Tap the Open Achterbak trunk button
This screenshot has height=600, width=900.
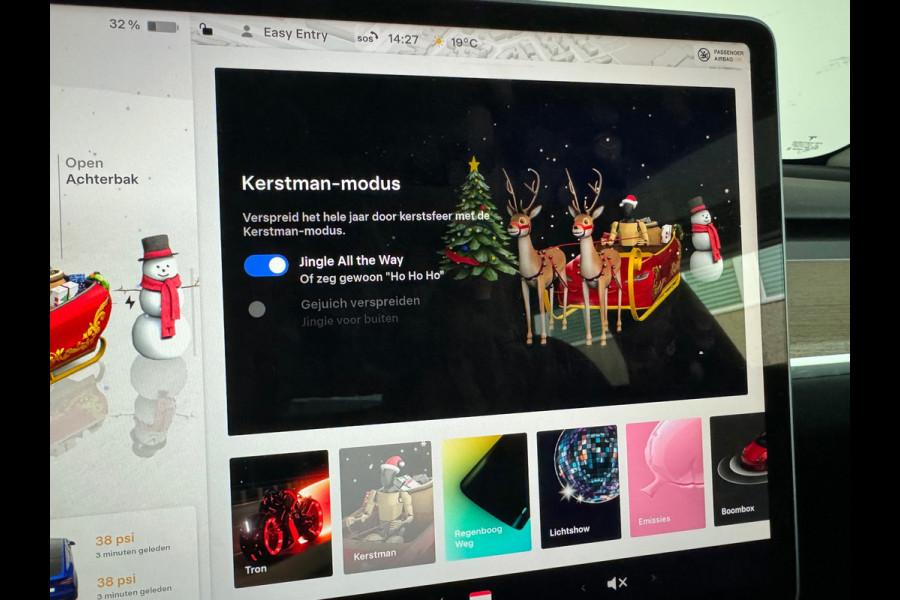click(x=102, y=171)
